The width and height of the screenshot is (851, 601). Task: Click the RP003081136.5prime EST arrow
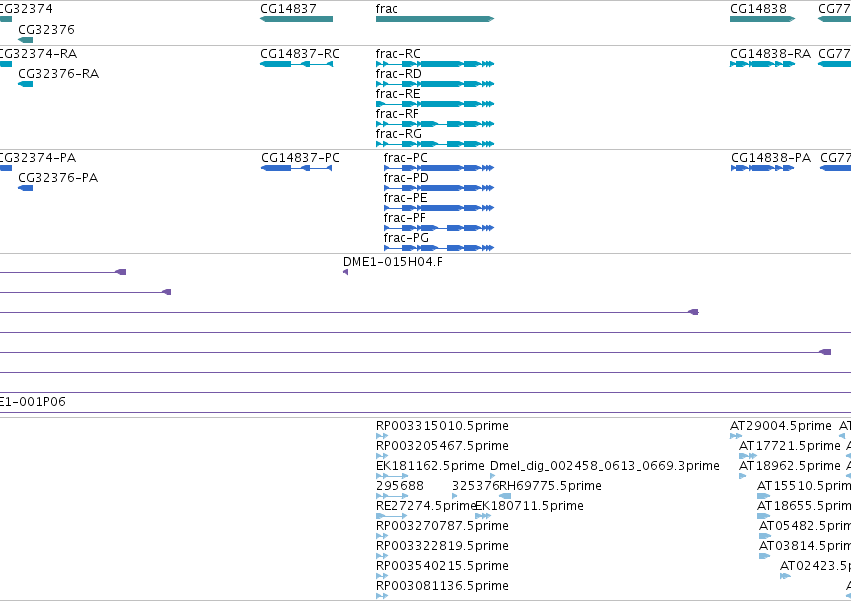click(x=382, y=596)
